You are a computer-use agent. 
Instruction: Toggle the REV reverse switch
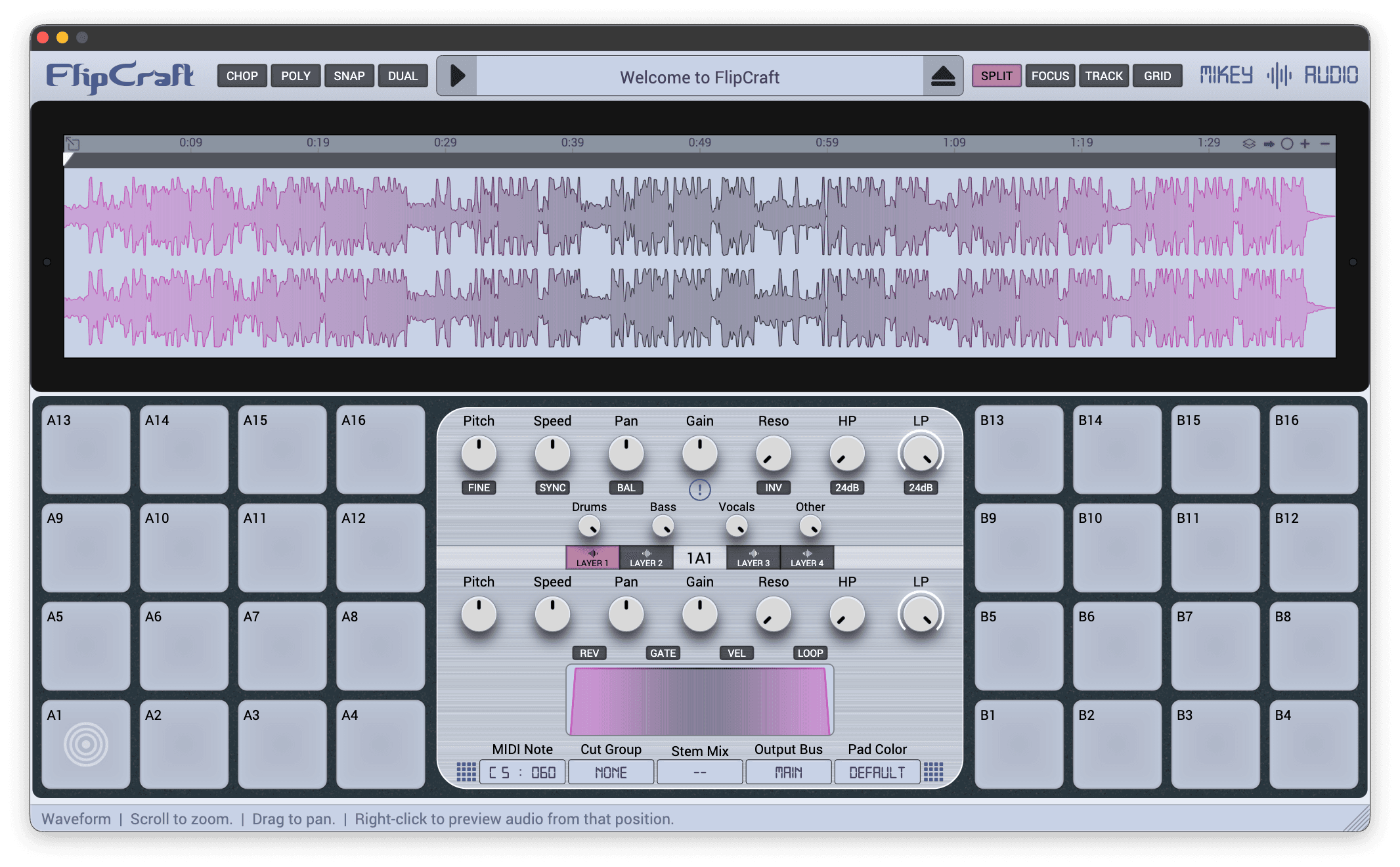(589, 653)
